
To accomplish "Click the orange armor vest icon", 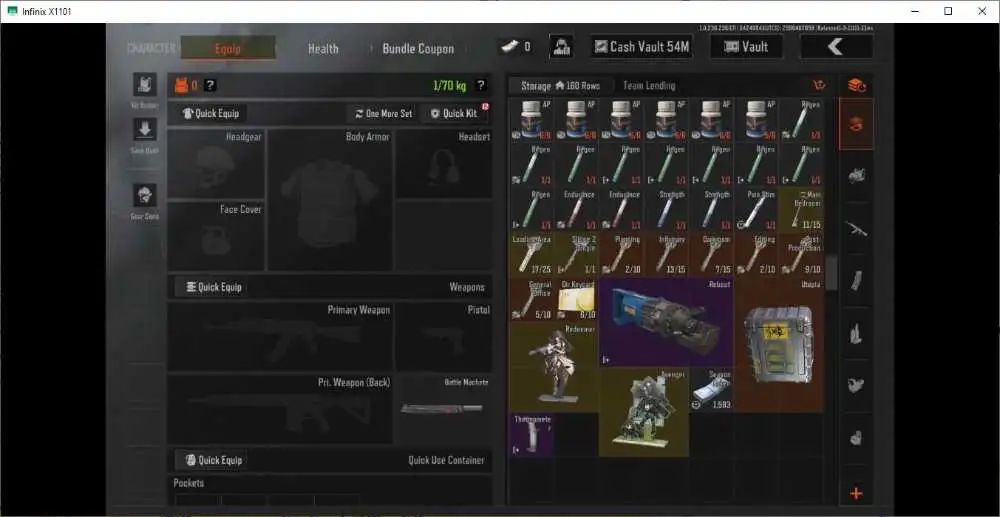I will [181, 85].
